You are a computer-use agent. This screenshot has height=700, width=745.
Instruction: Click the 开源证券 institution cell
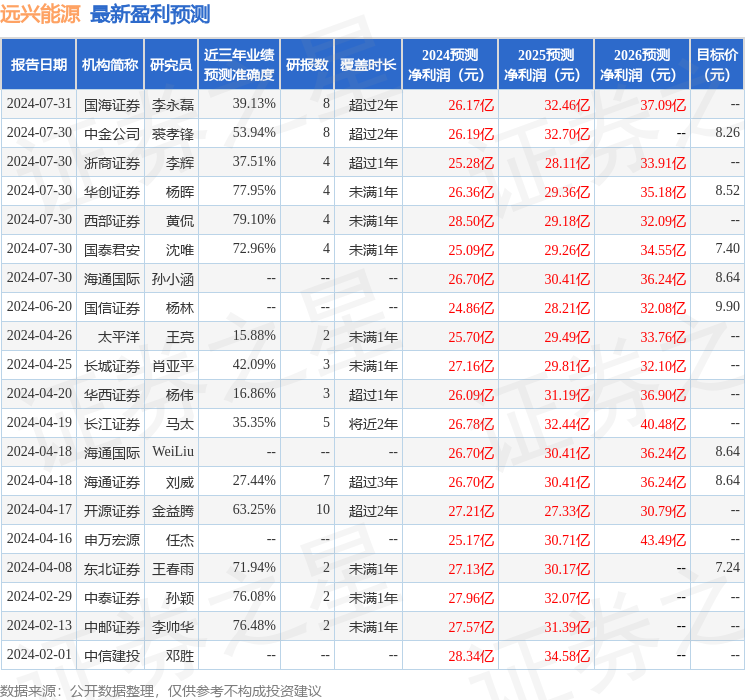coord(112,510)
